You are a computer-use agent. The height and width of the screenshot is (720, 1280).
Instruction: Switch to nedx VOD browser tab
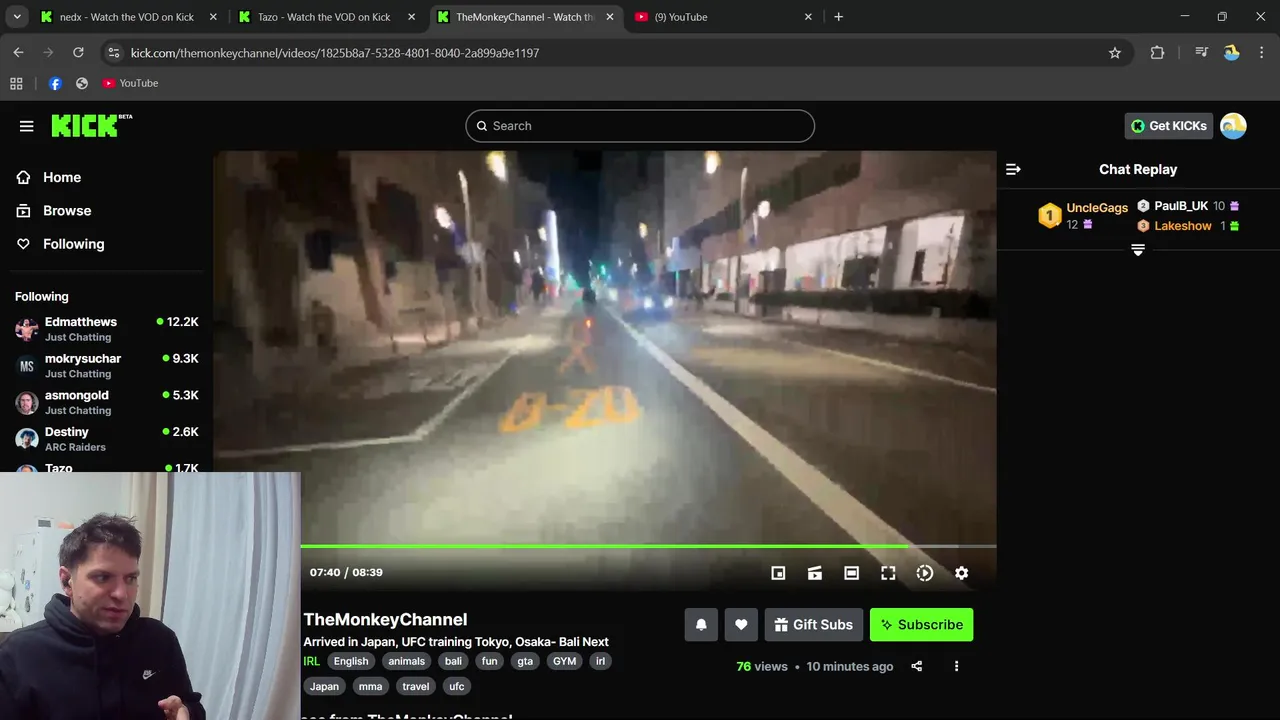click(x=127, y=17)
